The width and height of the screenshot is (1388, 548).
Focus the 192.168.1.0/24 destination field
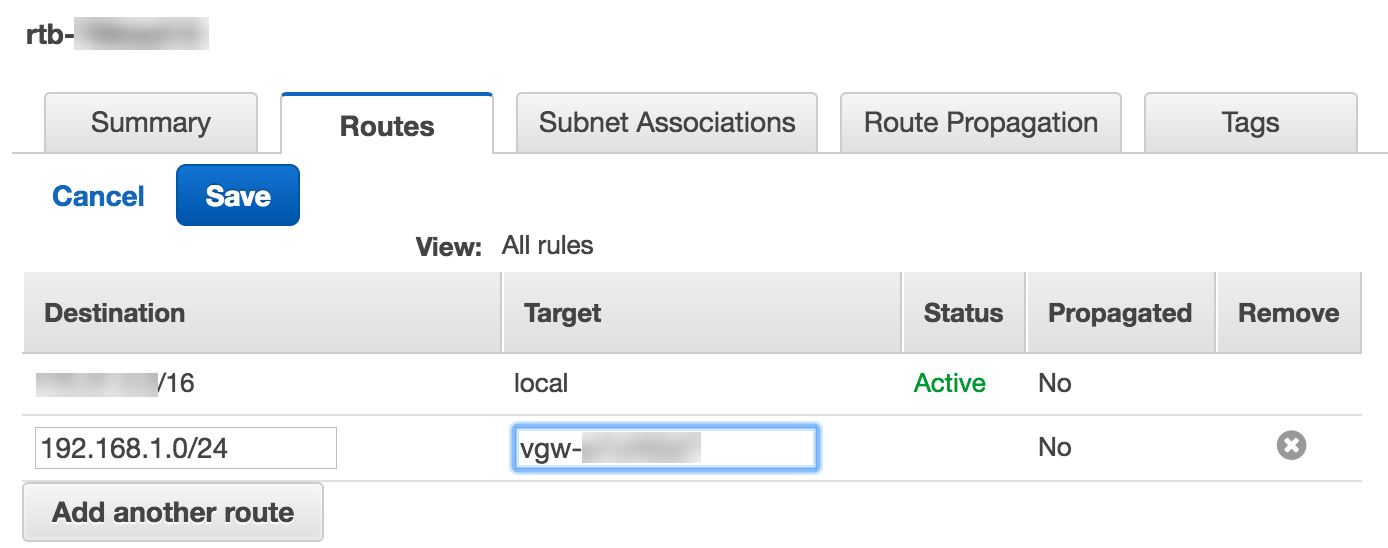coord(186,448)
